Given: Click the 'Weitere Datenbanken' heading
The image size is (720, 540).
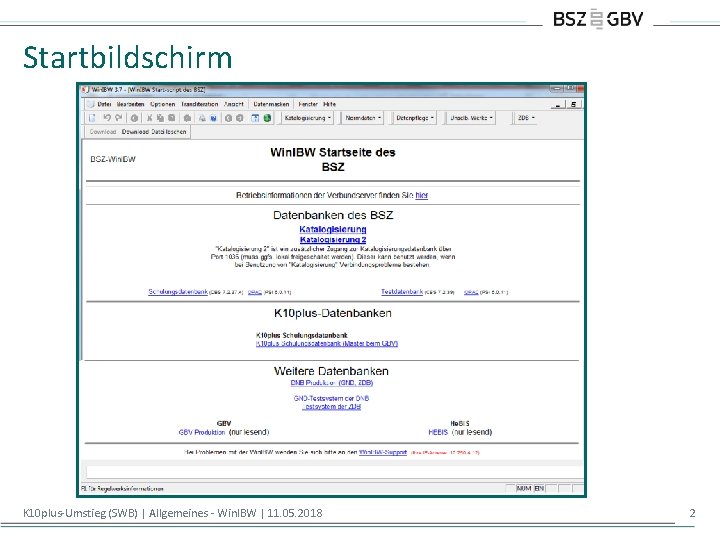Looking at the screenshot, I should coord(332,371).
